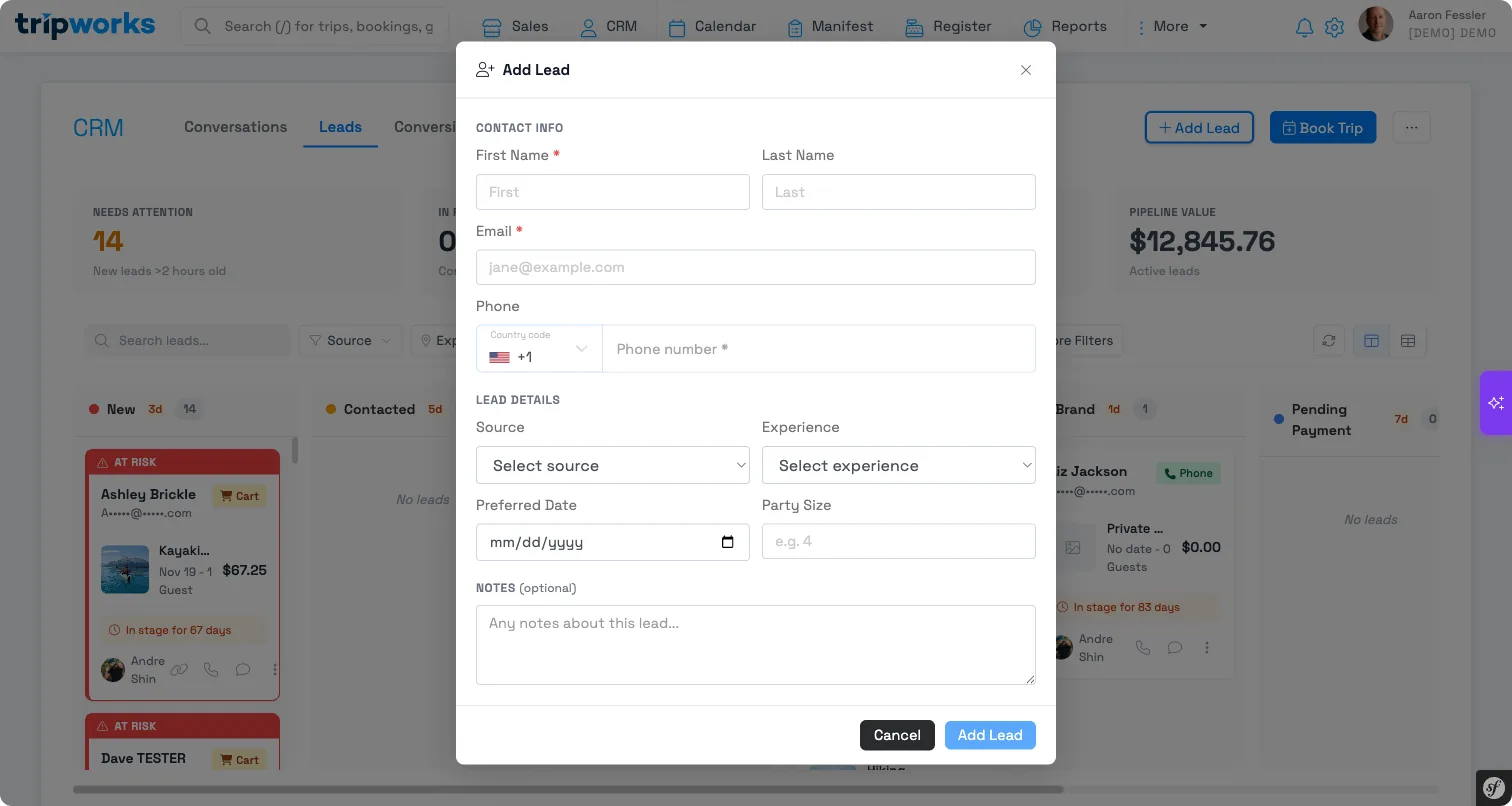Submit with the blue Add Lead button

(x=990, y=735)
